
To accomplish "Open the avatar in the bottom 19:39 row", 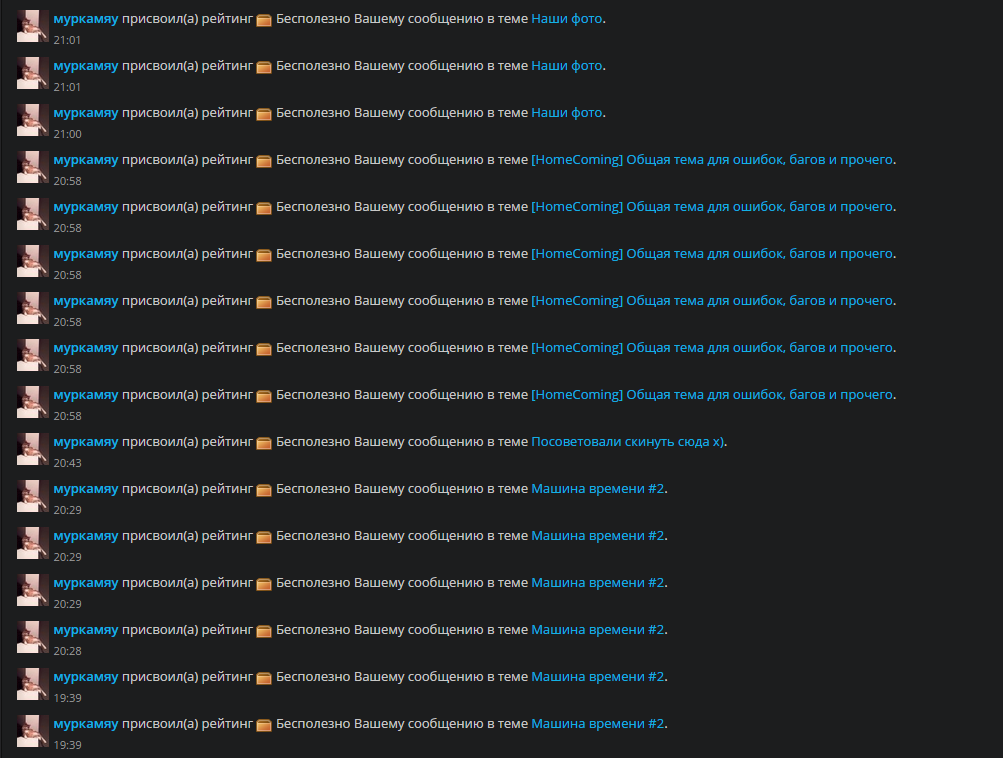I will 33,730.
